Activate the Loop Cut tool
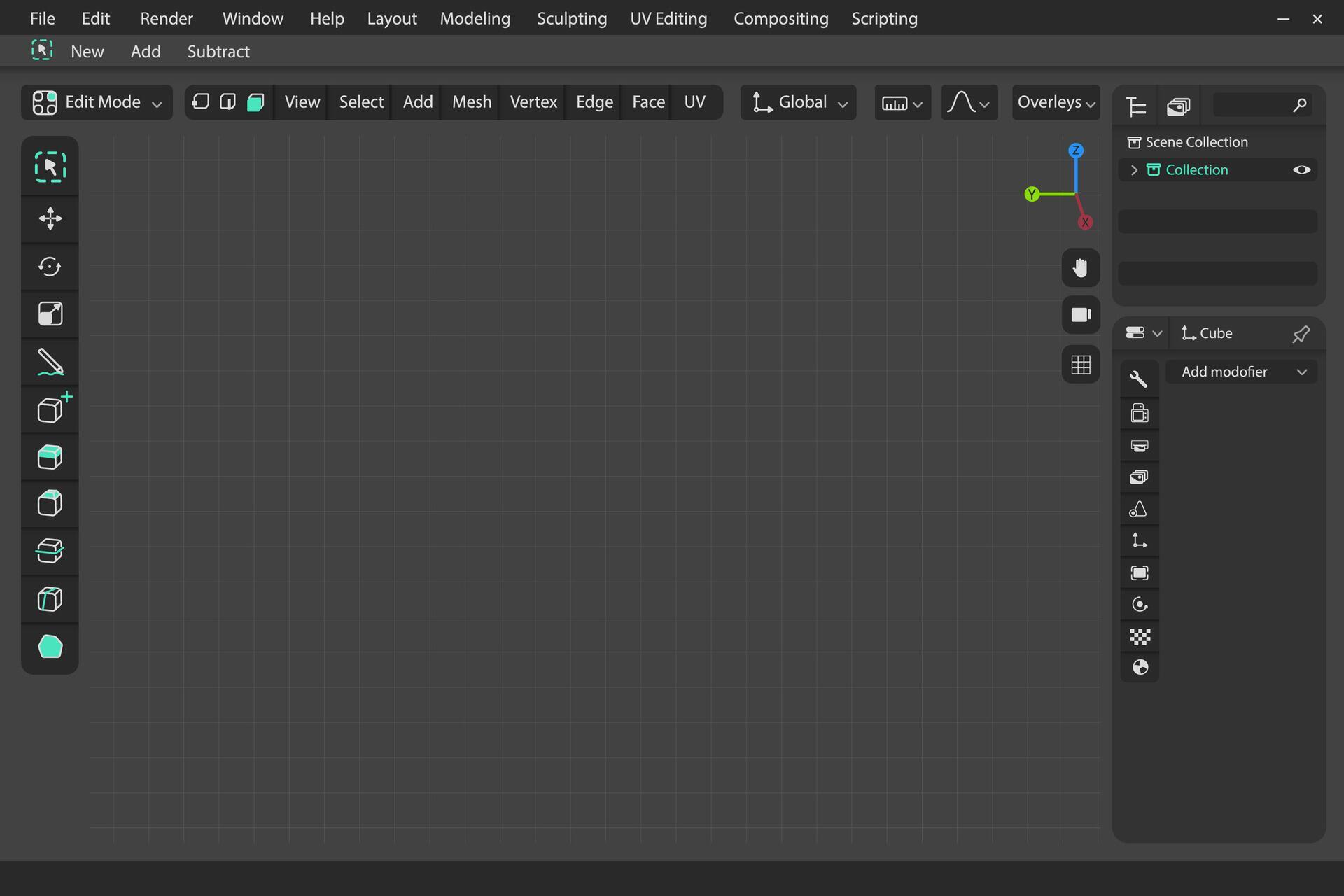1344x896 pixels. [x=50, y=551]
